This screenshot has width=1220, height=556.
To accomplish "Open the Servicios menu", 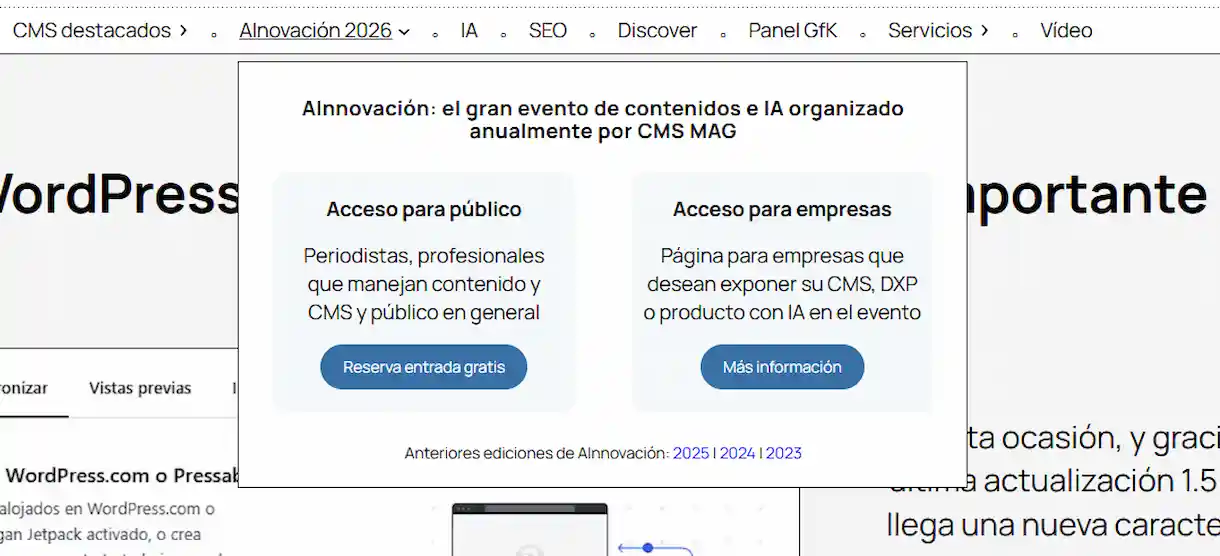I will 930,30.
